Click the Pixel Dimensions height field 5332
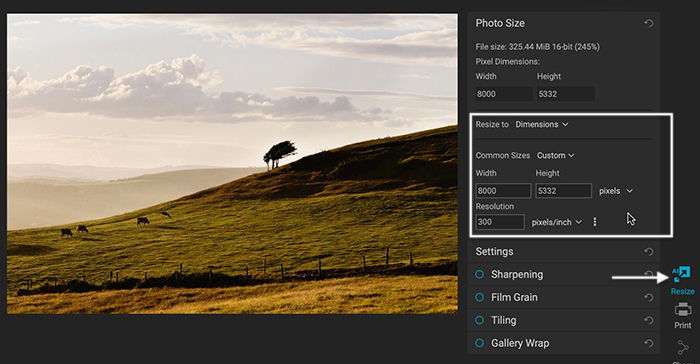 click(565, 94)
